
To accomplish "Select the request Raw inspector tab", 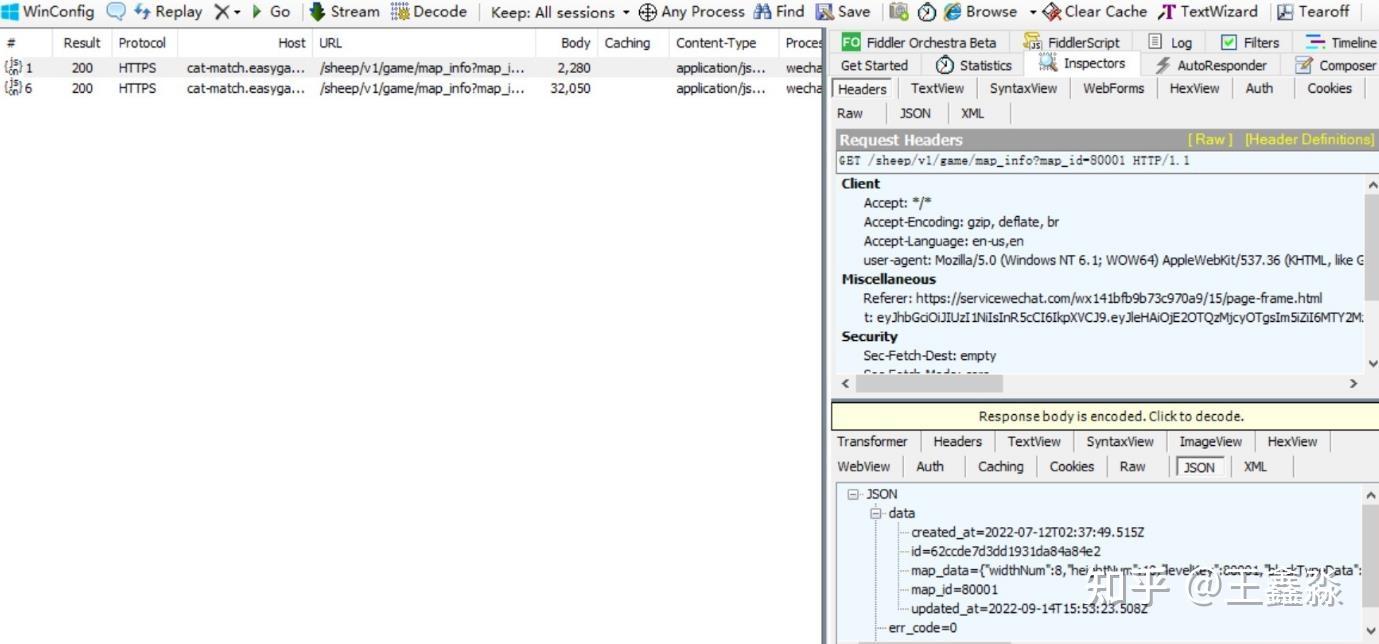I will click(x=850, y=113).
